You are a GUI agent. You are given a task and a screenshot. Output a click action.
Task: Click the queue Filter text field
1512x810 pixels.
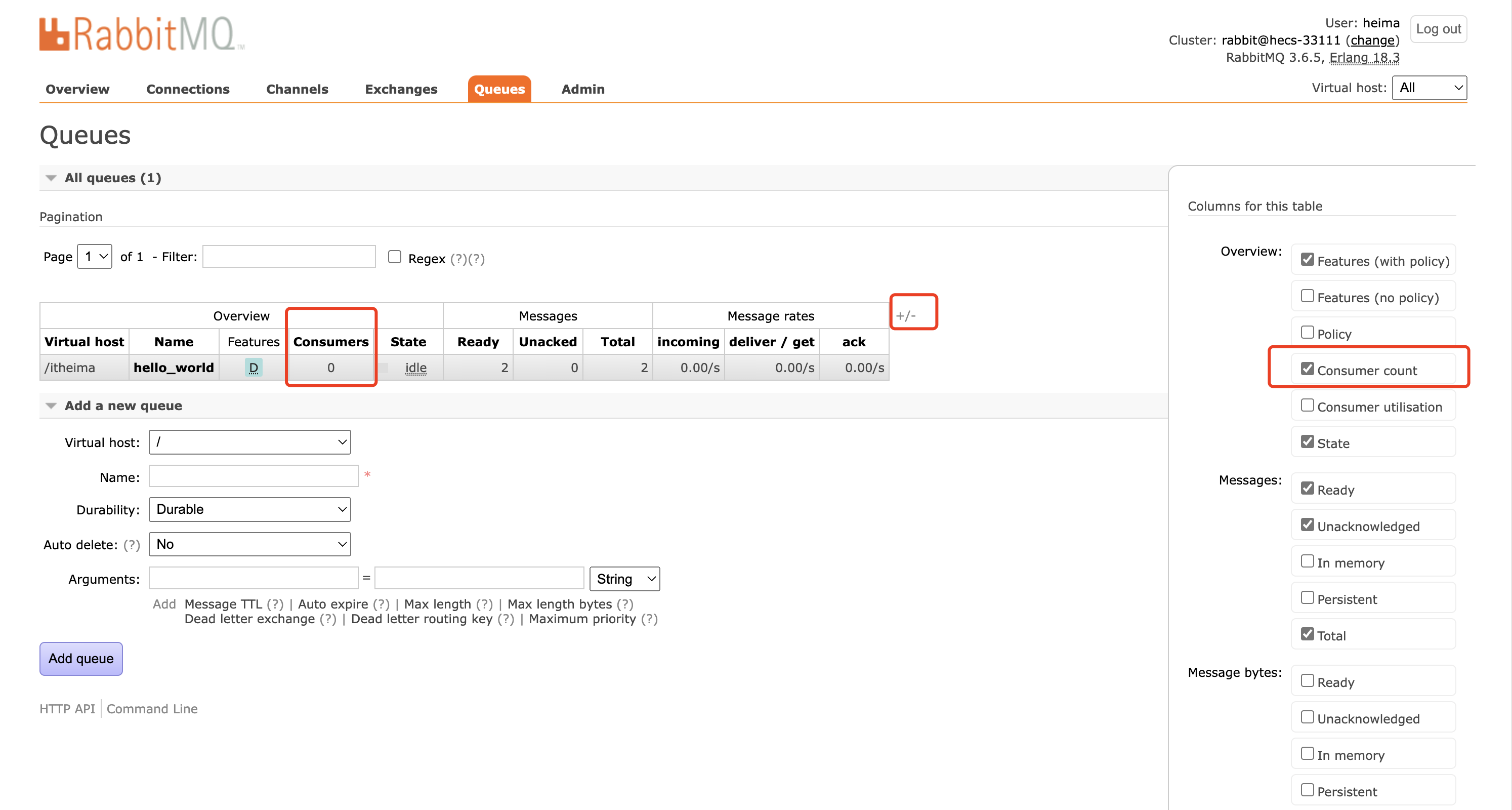tap(289, 257)
